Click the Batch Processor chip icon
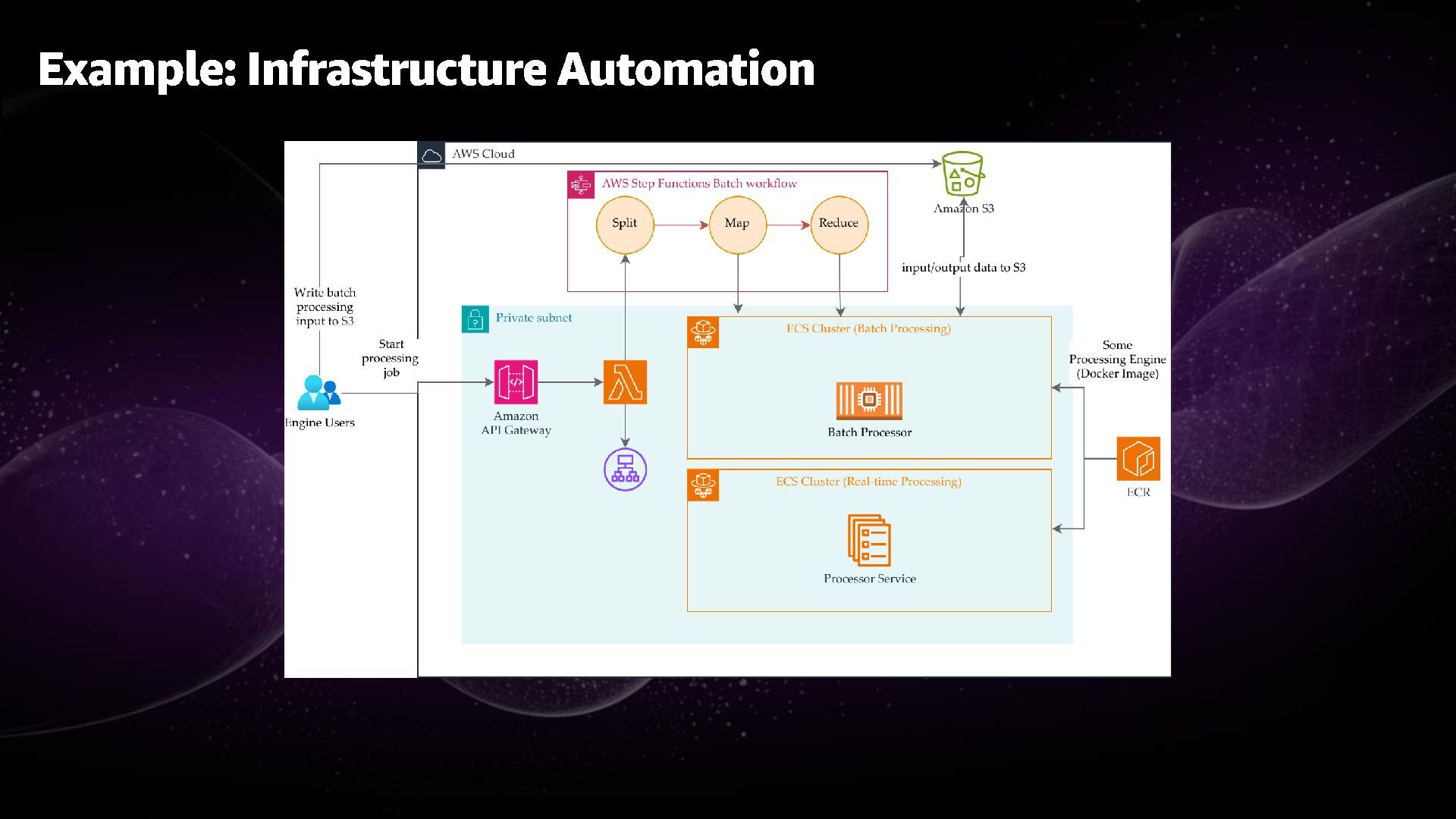This screenshot has height=819, width=1456. (x=869, y=400)
